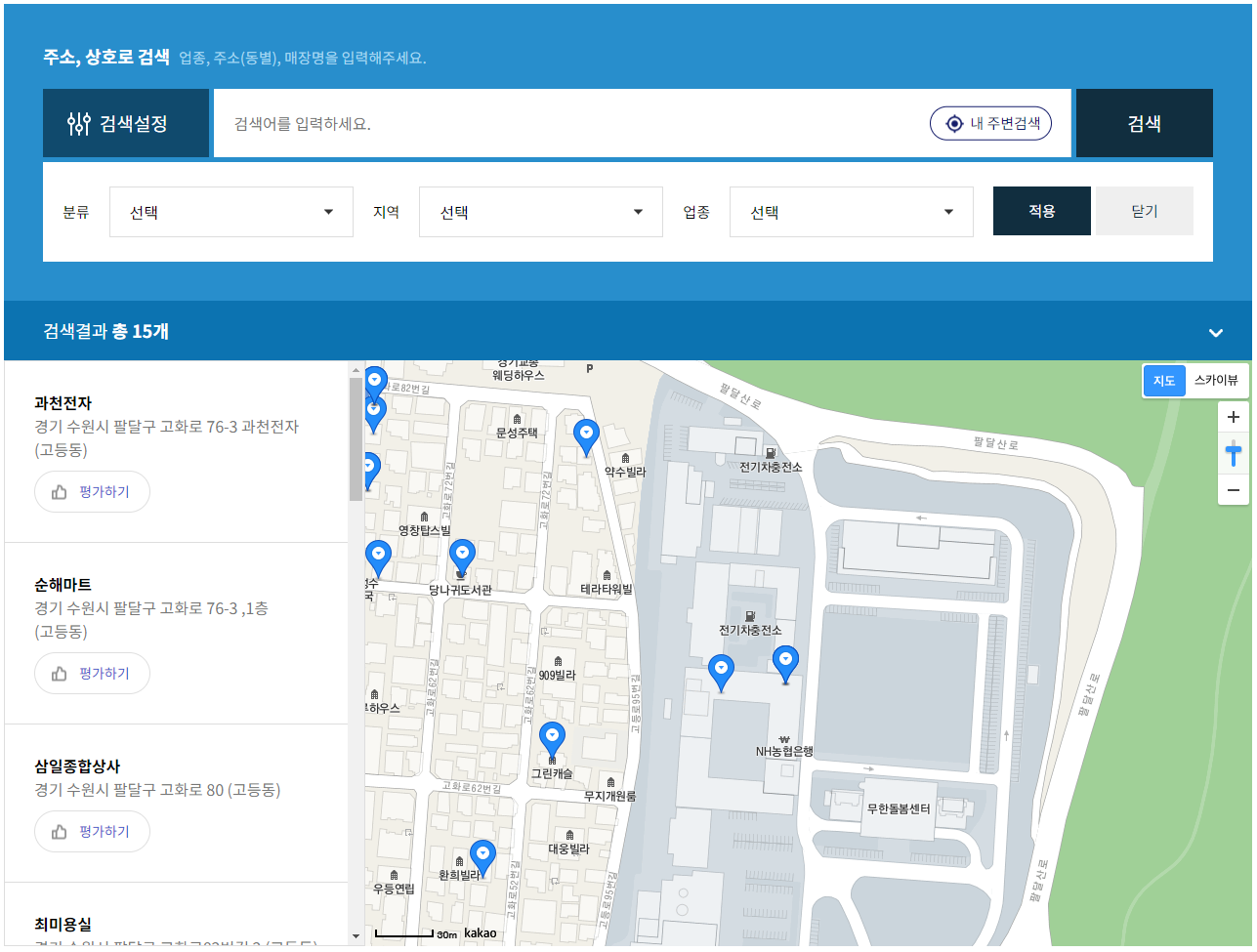Close the filter panel with 닫기
The height and width of the screenshot is (952, 1257).
click(1145, 211)
